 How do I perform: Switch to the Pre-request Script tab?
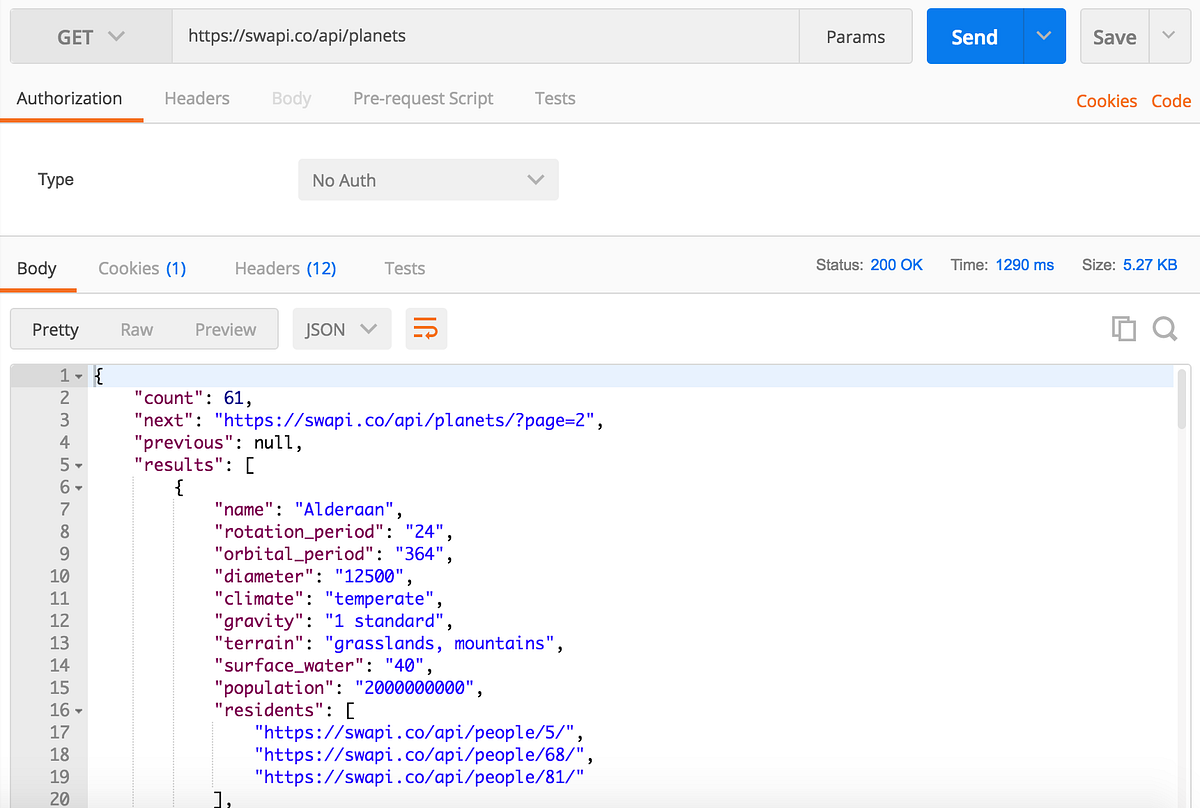click(423, 98)
